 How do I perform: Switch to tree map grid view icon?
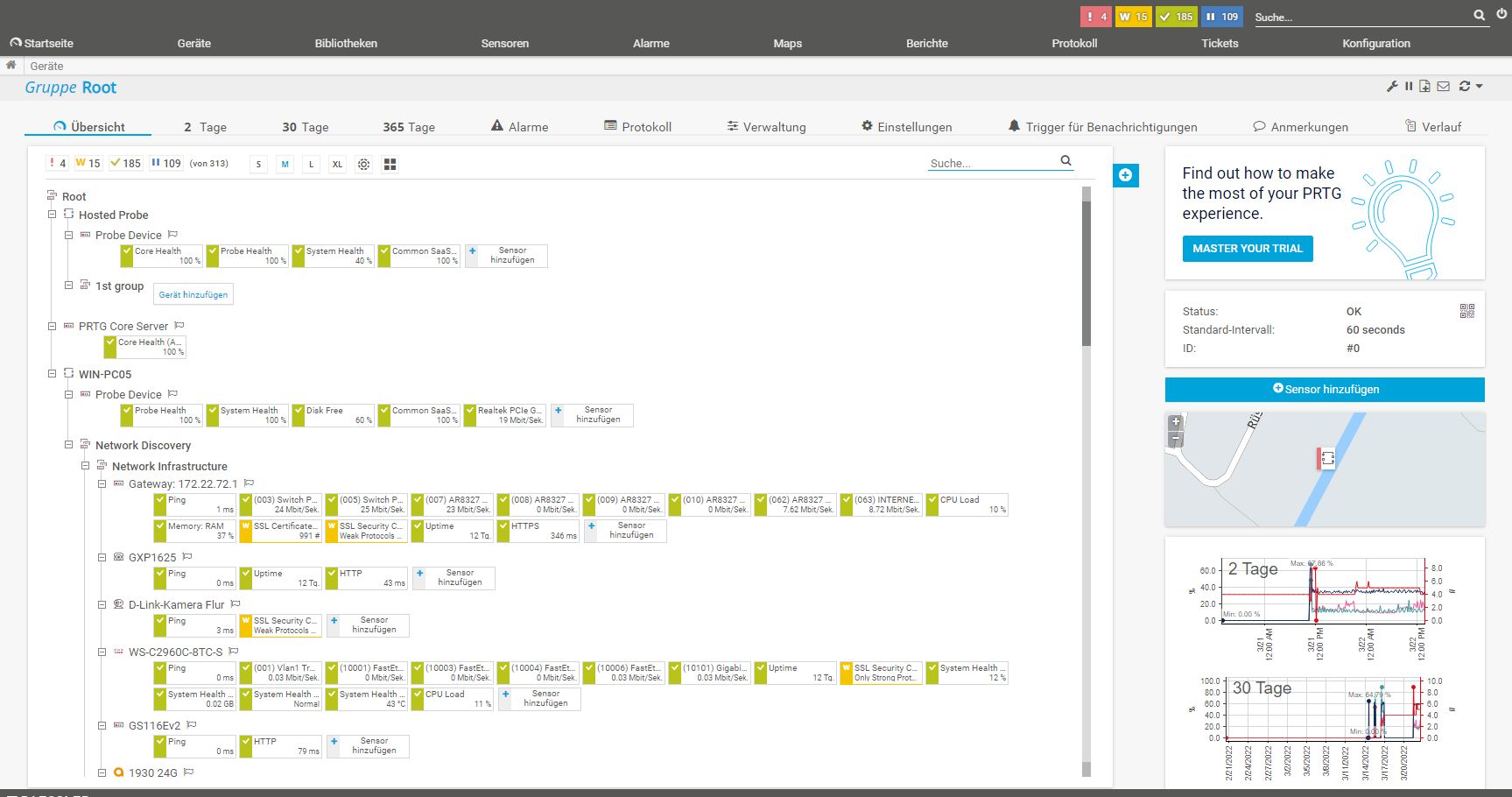[390, 165]
